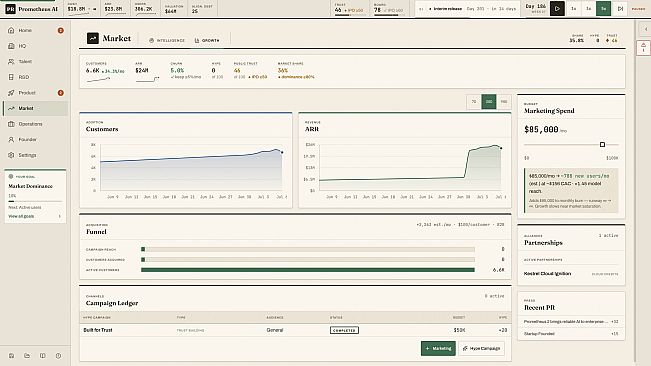Switch chart range to 30D
The height and width of the screenshot is (366, 651).
pos(489,102)
